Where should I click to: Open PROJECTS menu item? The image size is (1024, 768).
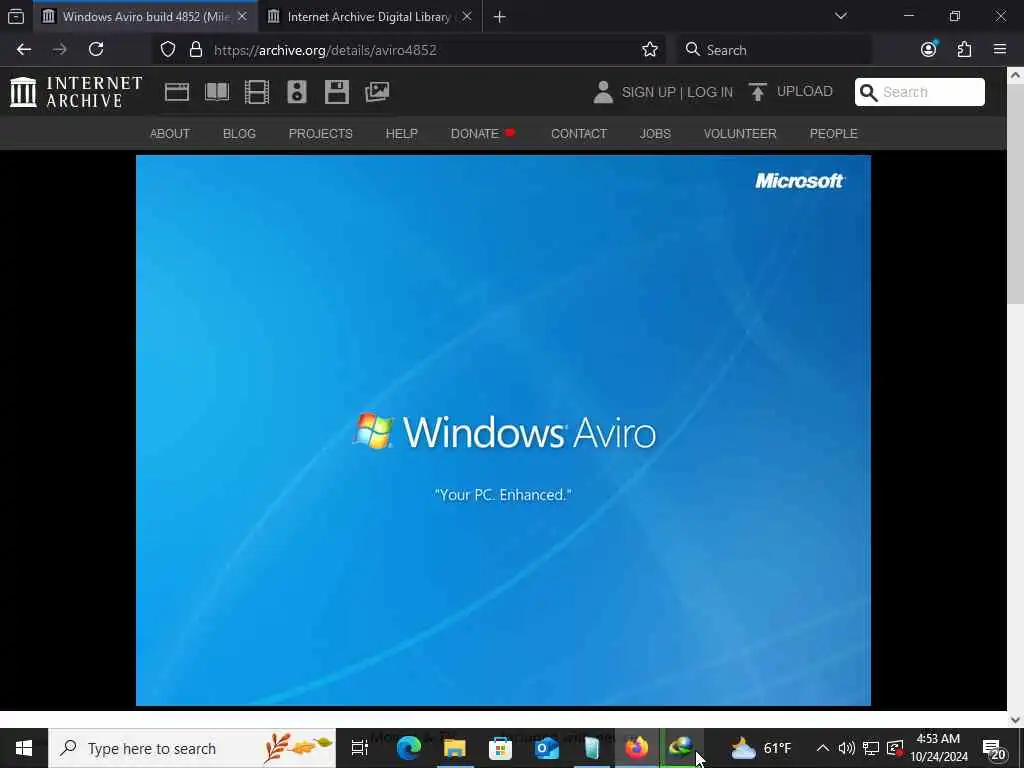pos(321,134)
